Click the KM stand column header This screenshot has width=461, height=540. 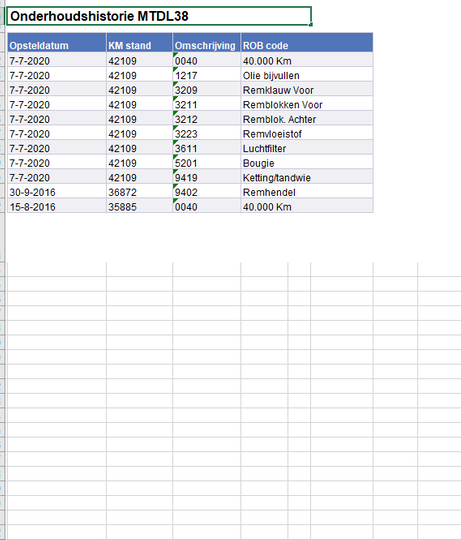139,43
